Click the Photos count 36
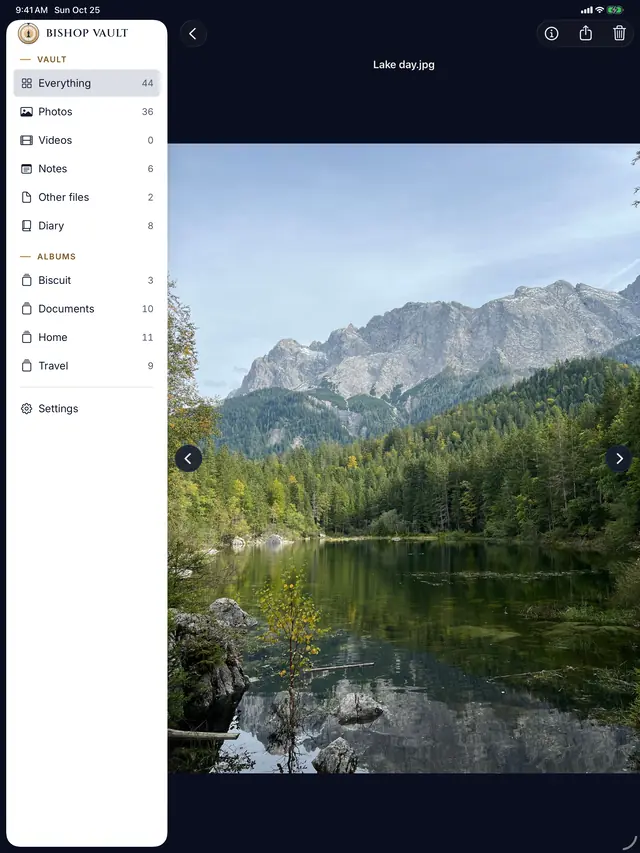 147,112
